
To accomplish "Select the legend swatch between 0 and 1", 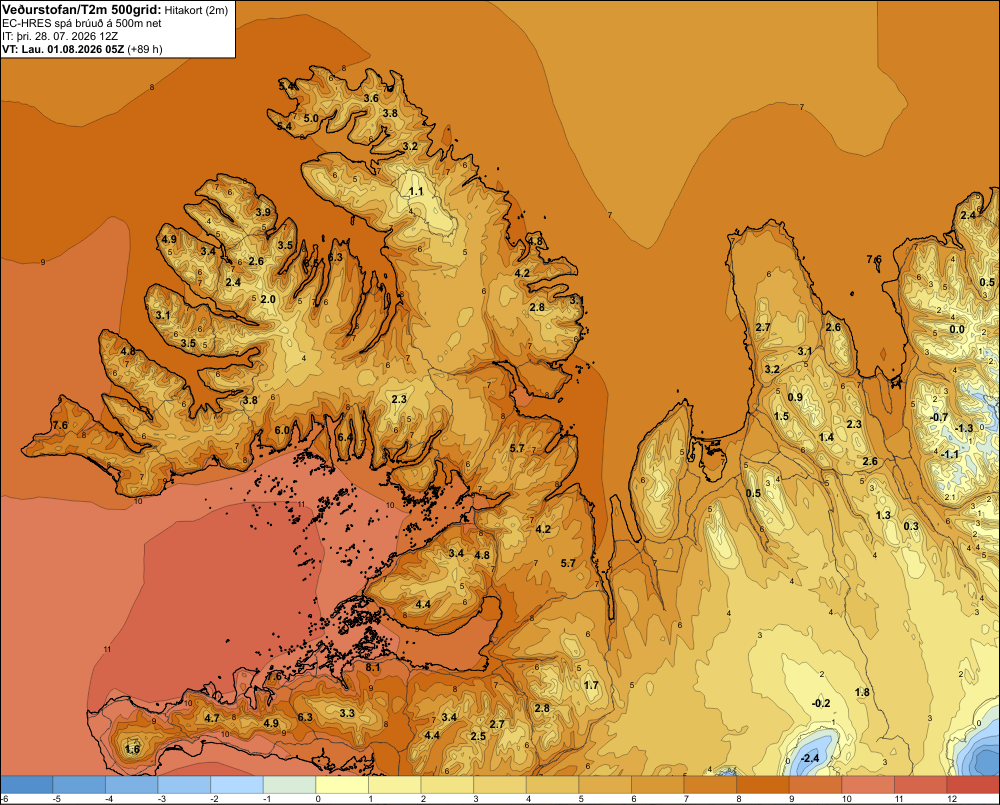I will point(342,784).
